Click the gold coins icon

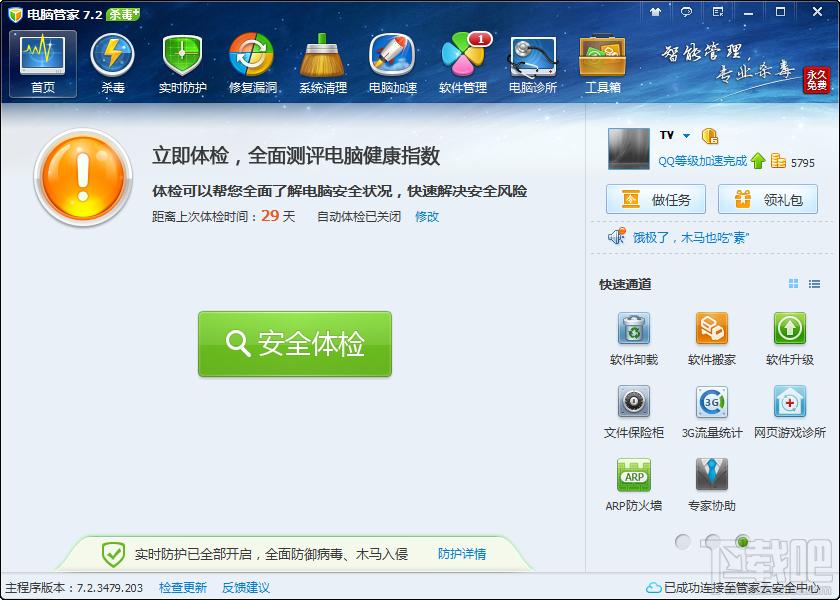pyautogui.click(x=778, y=160)
